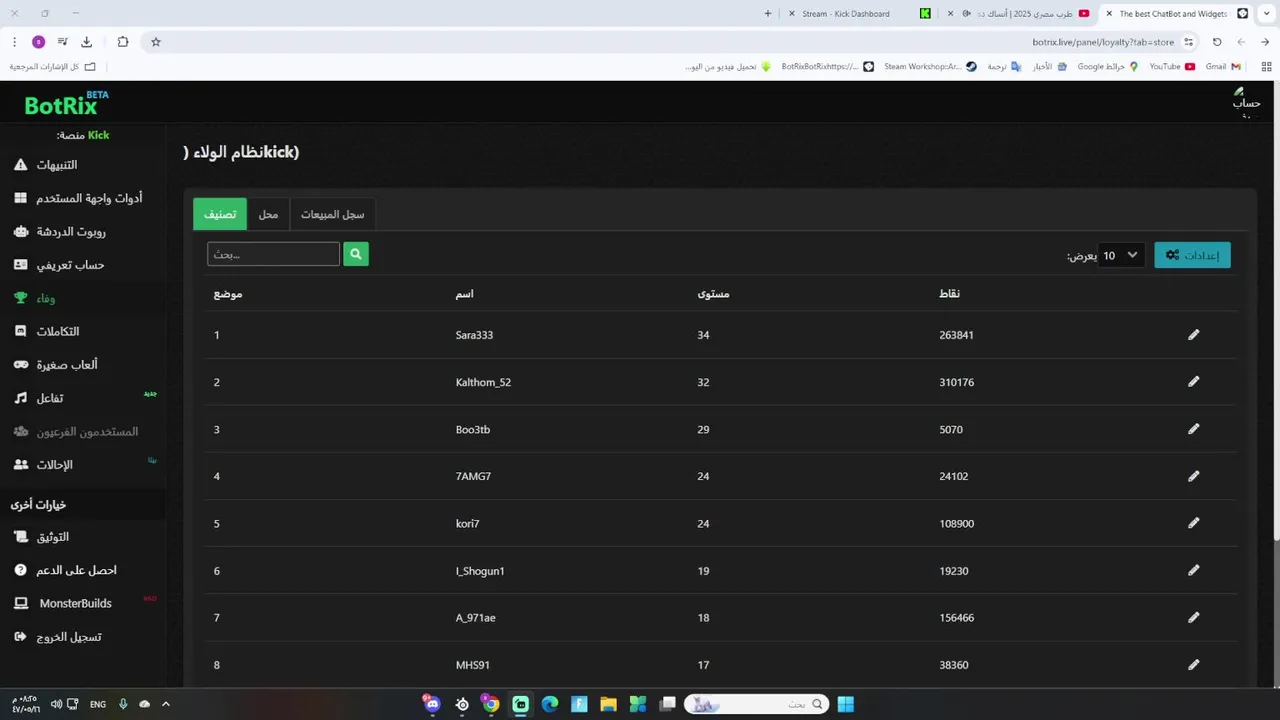Reload the page
This screenshot has height=720, width=1280.
[1217, 42]
